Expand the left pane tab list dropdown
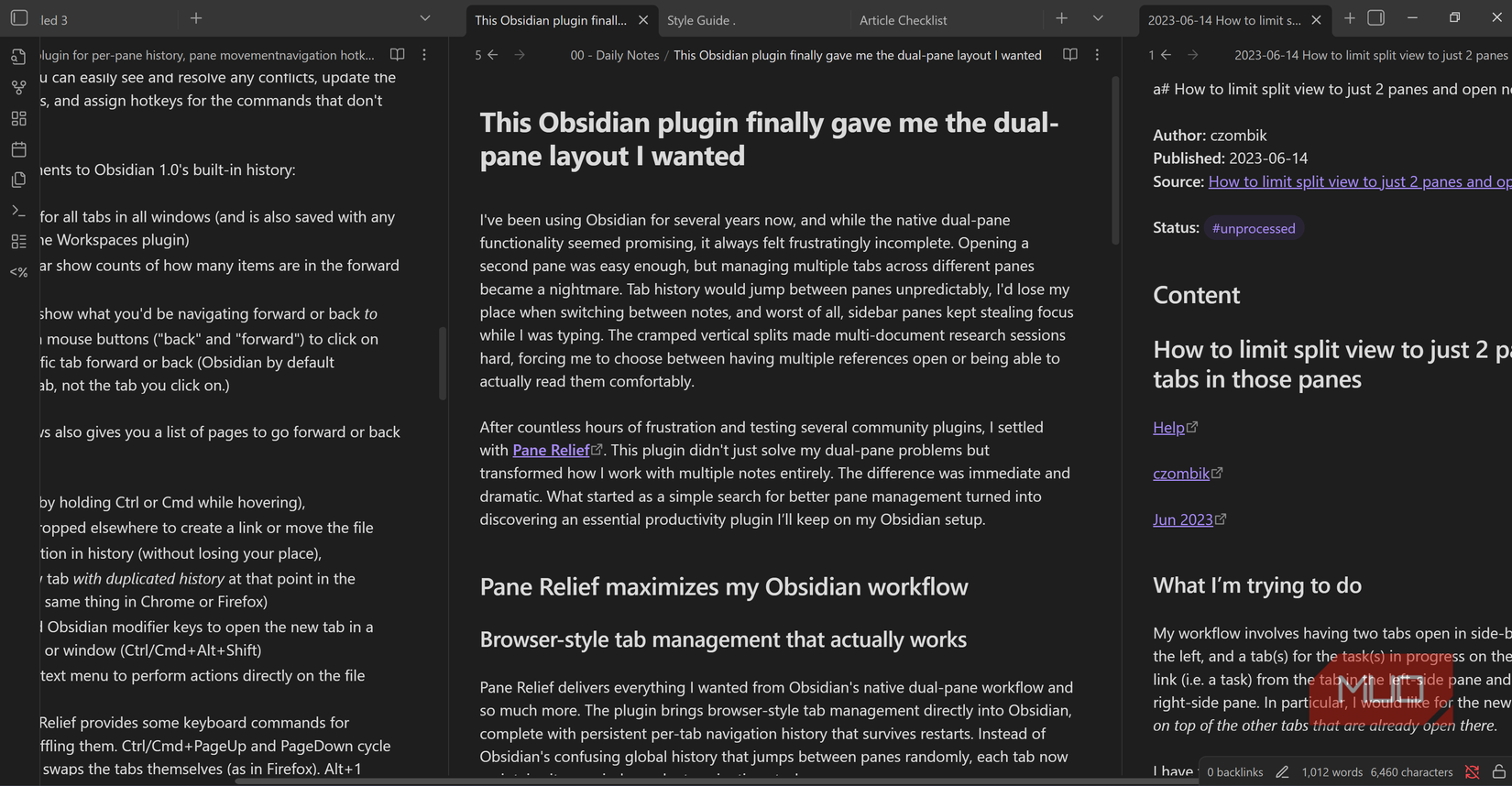The width and height of the screenshot is (1512, 786). click(425, 18)
